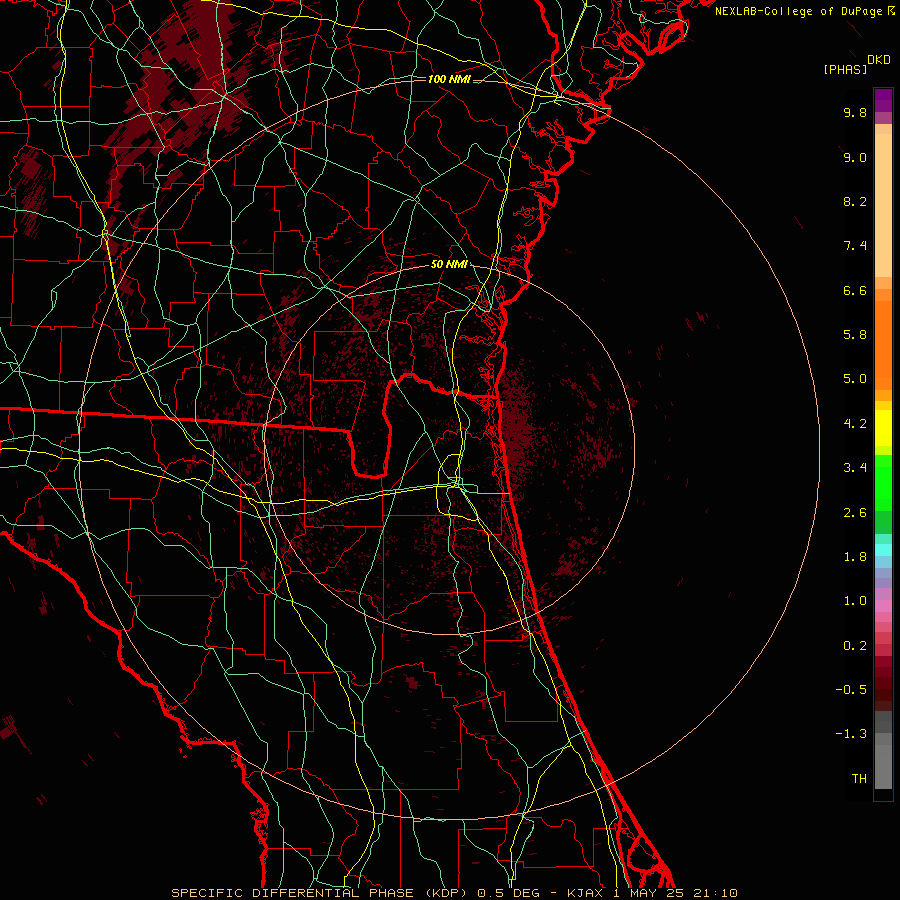Click the pink segment of color scale
Image resolution: width=900 pixels, height=900 pixels.
point(883,606)
